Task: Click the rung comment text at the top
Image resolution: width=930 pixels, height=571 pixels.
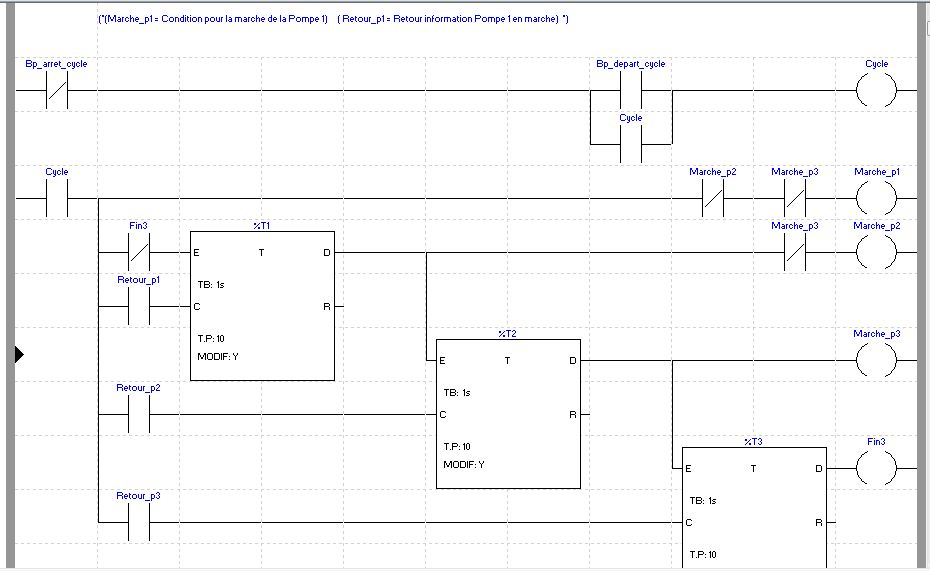Action: (x=333, y=19)
